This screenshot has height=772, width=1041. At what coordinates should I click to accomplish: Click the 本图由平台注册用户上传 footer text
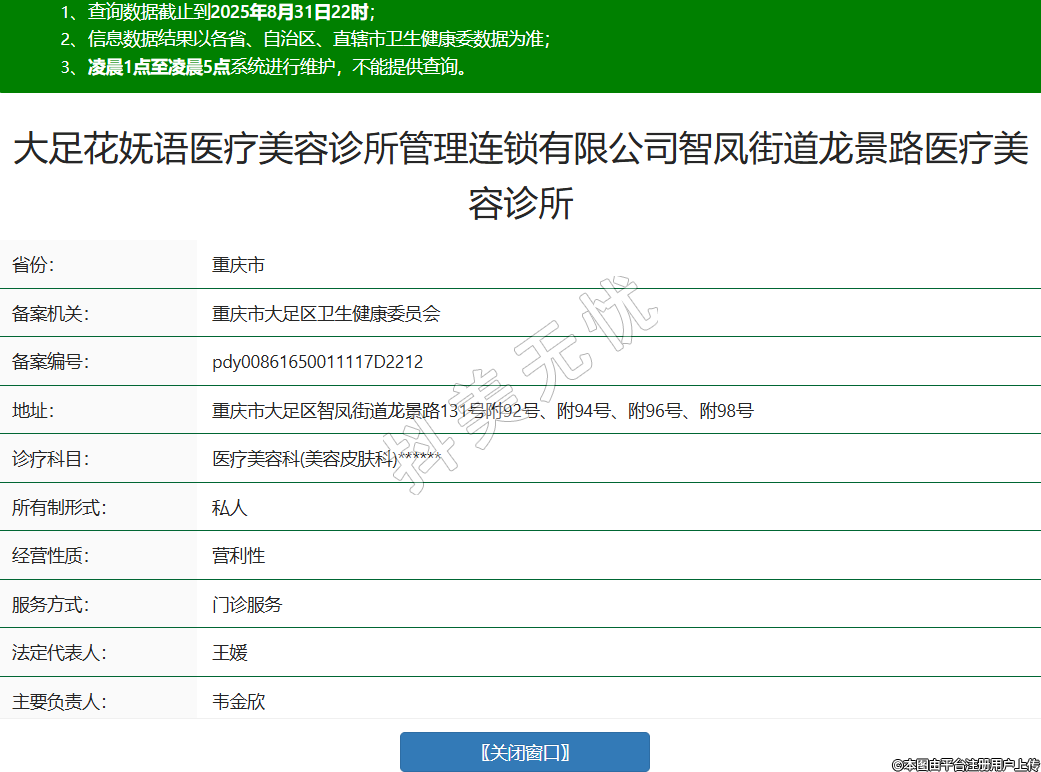(965, 764)
